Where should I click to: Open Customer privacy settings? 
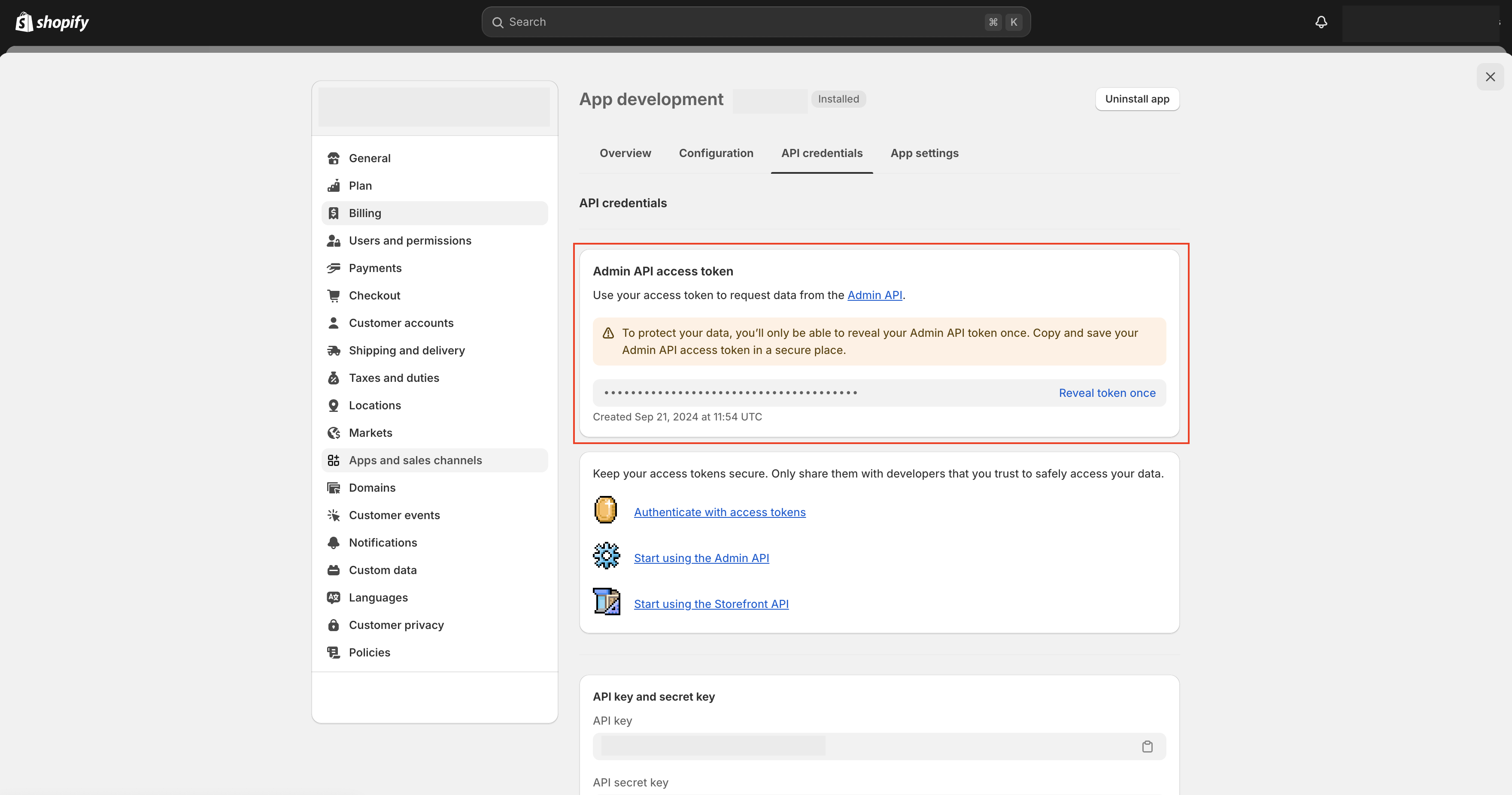[434, 626]
